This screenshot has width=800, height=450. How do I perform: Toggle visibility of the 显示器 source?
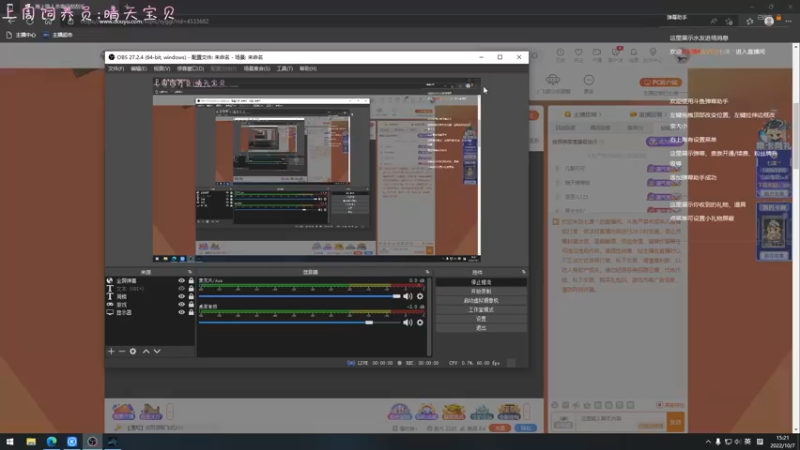(x=181, y=312)
